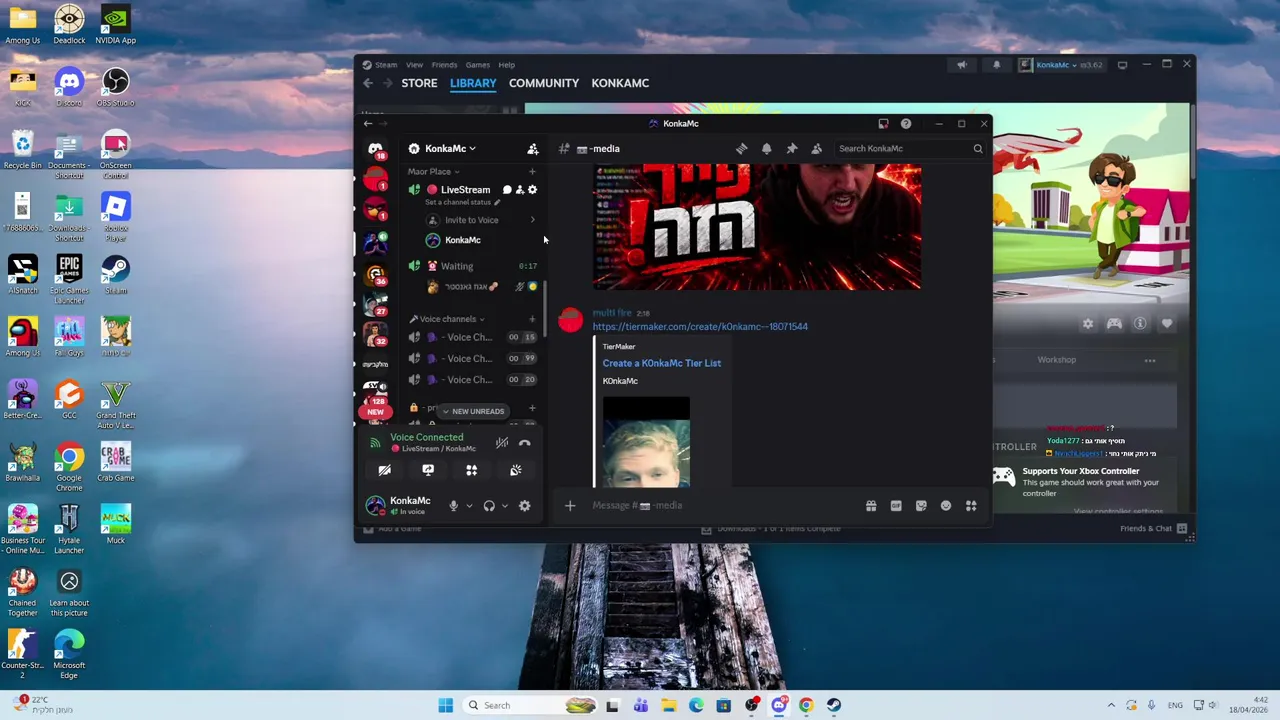The width and height of the screenshot is (1280, 720).
Task: Join voice channel with 99 limit
Action: tap(473, 358)
